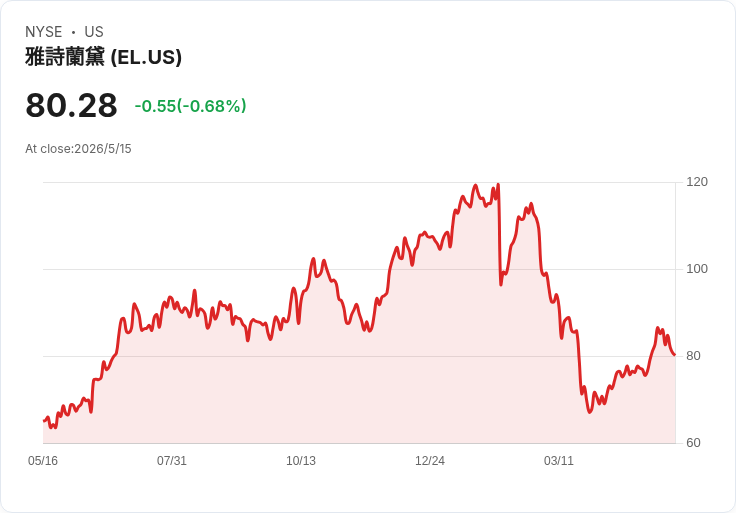Click the chart line's leftmost starting point
Image resolution: width=736 pixels, height=513 pixels.
pos(44,421)
